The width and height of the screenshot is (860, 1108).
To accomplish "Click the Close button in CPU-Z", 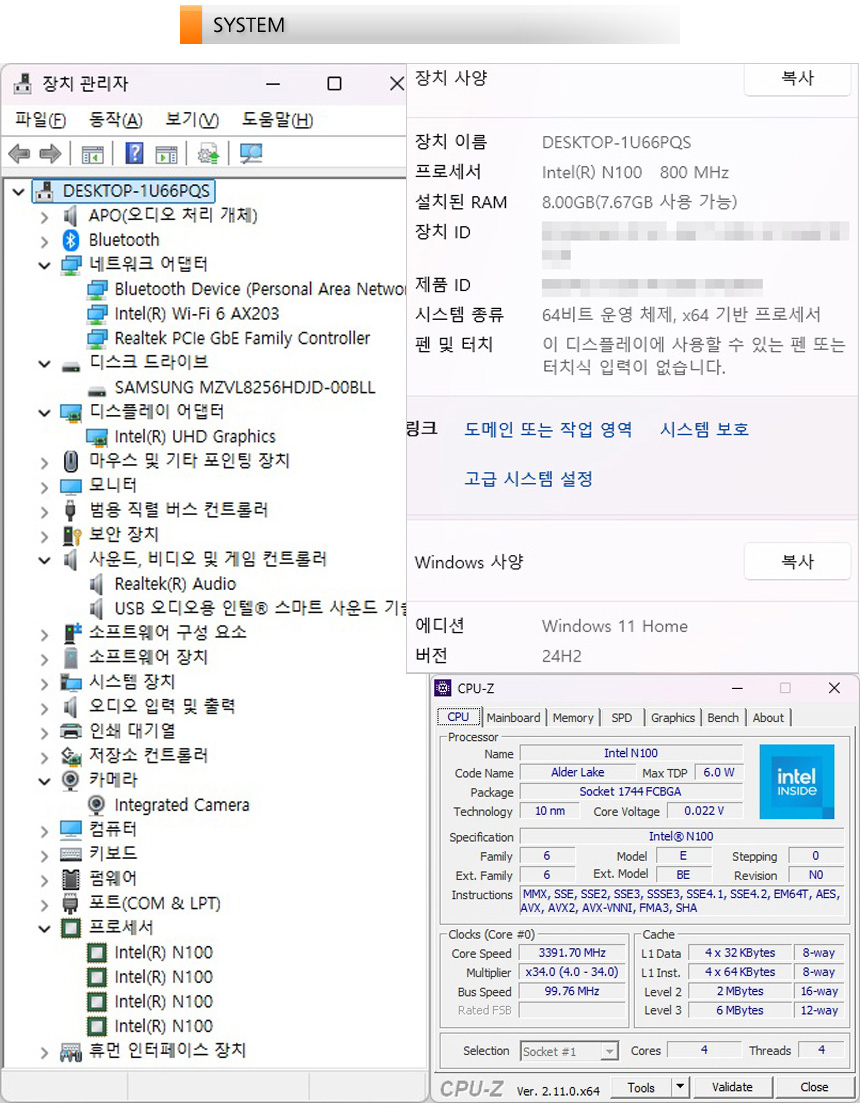I will (x=814, y=1087).
